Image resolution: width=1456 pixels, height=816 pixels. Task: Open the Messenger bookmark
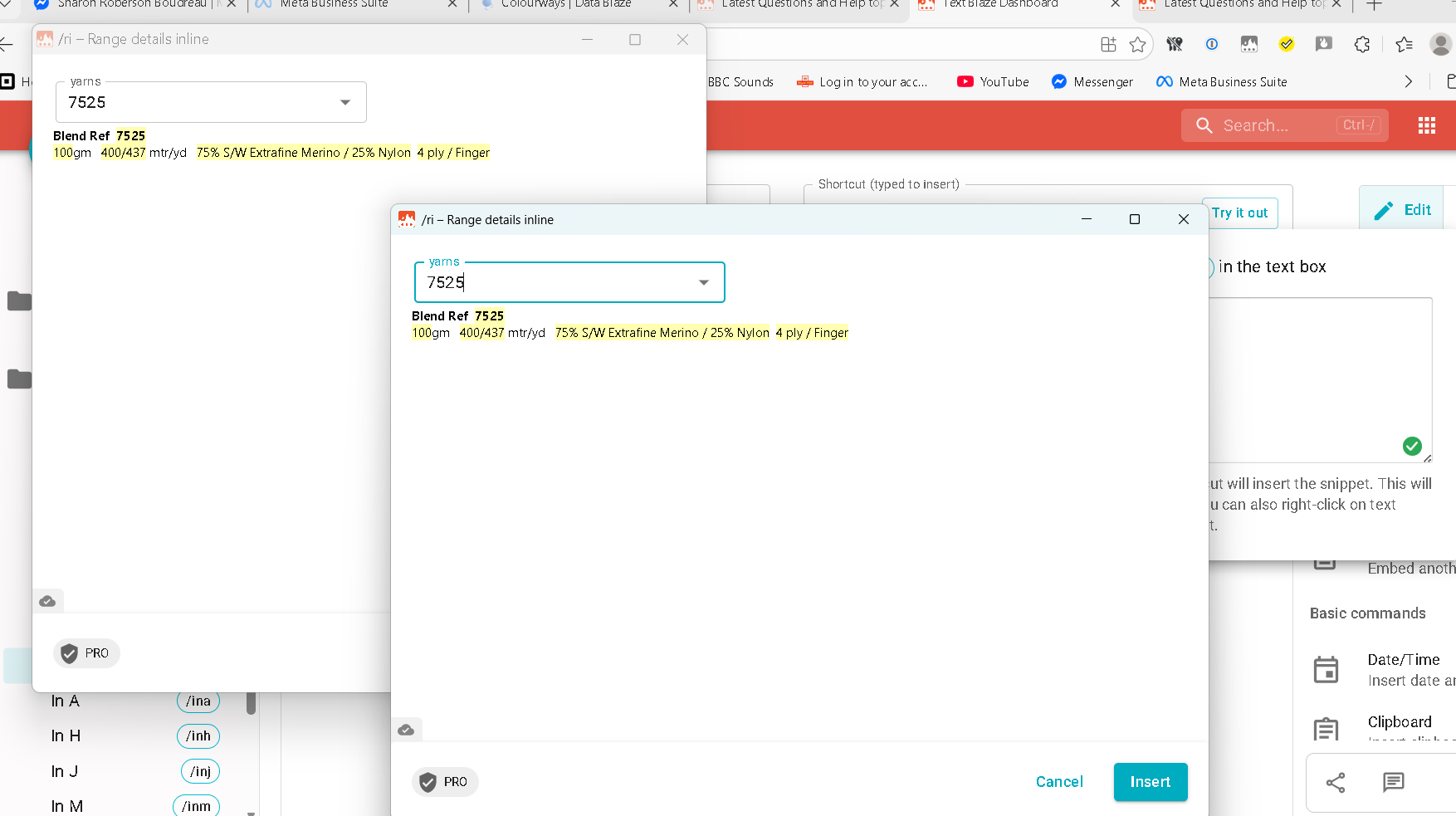1092,82
